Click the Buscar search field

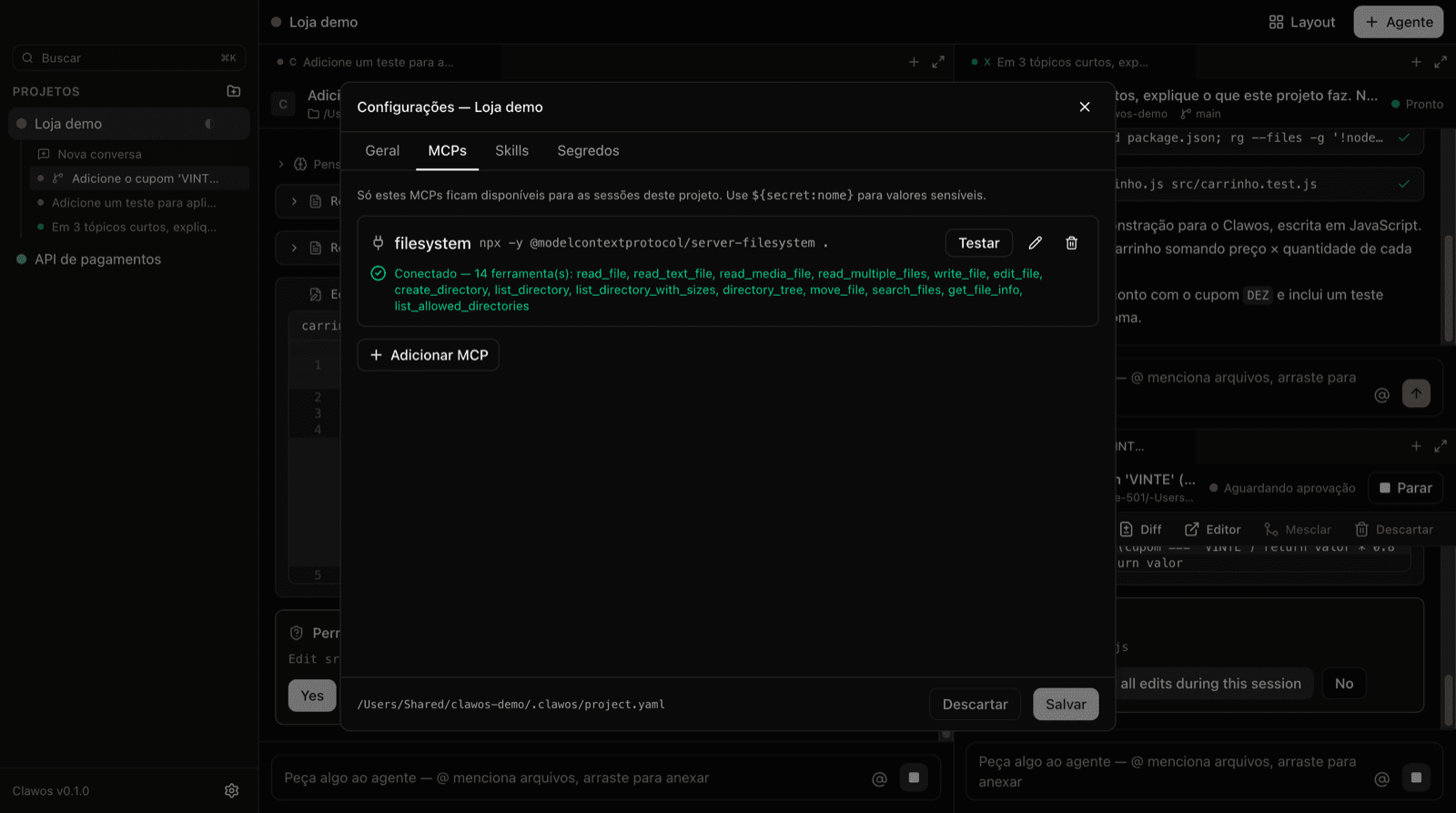129,57
